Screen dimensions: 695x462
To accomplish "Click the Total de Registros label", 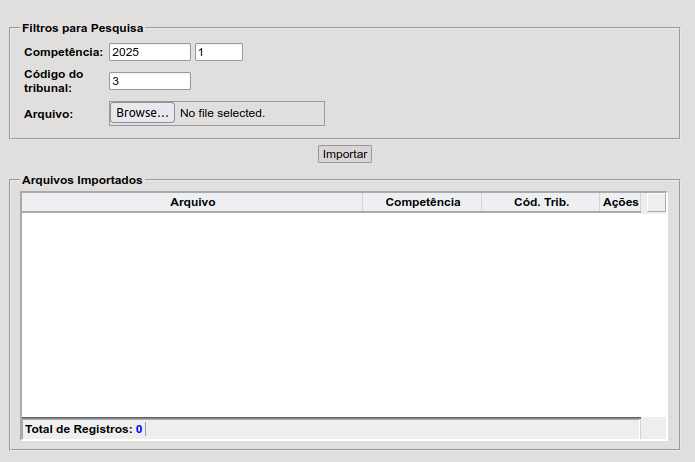I will pos(78,429).
